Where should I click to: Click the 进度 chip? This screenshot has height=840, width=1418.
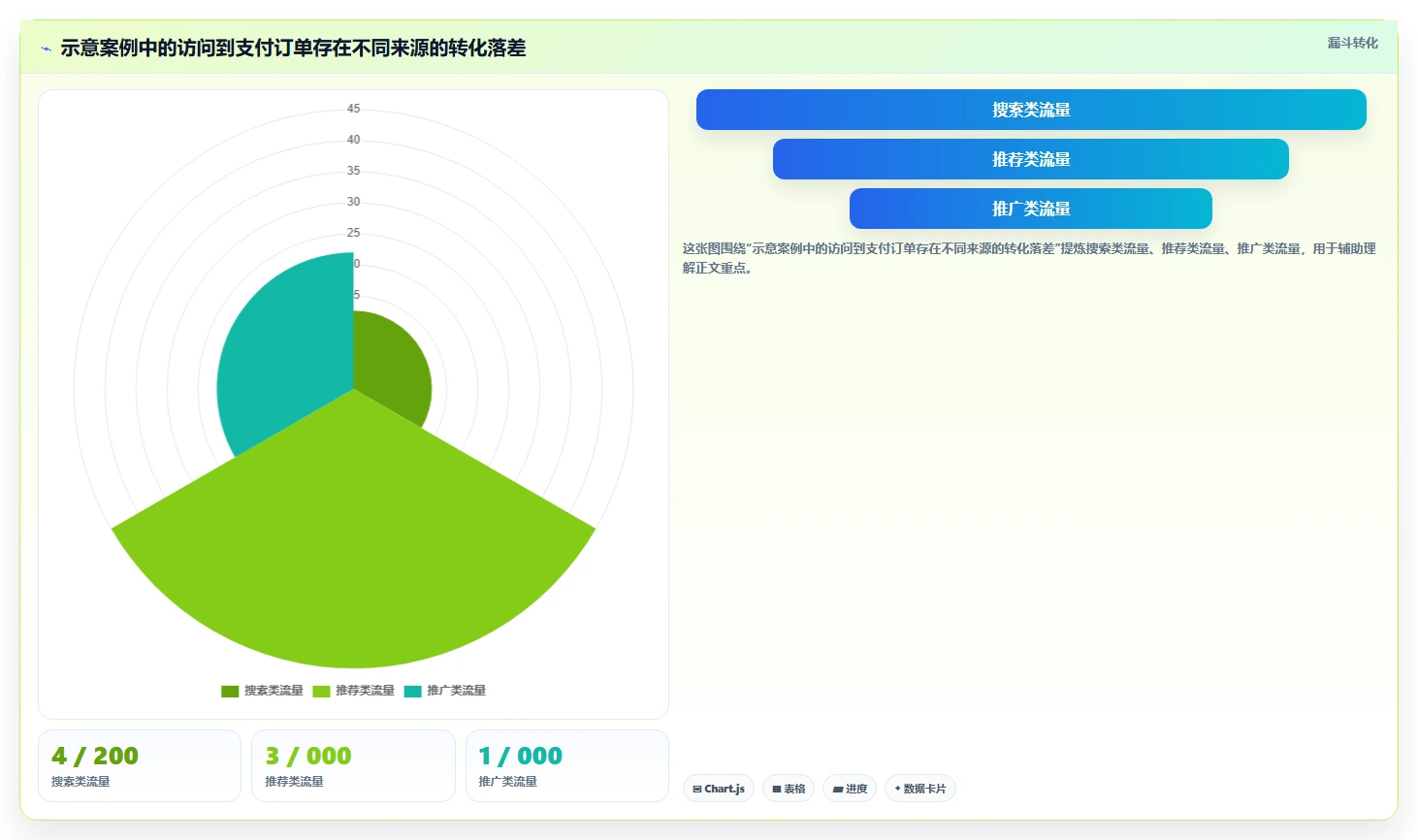coord(850,789)
